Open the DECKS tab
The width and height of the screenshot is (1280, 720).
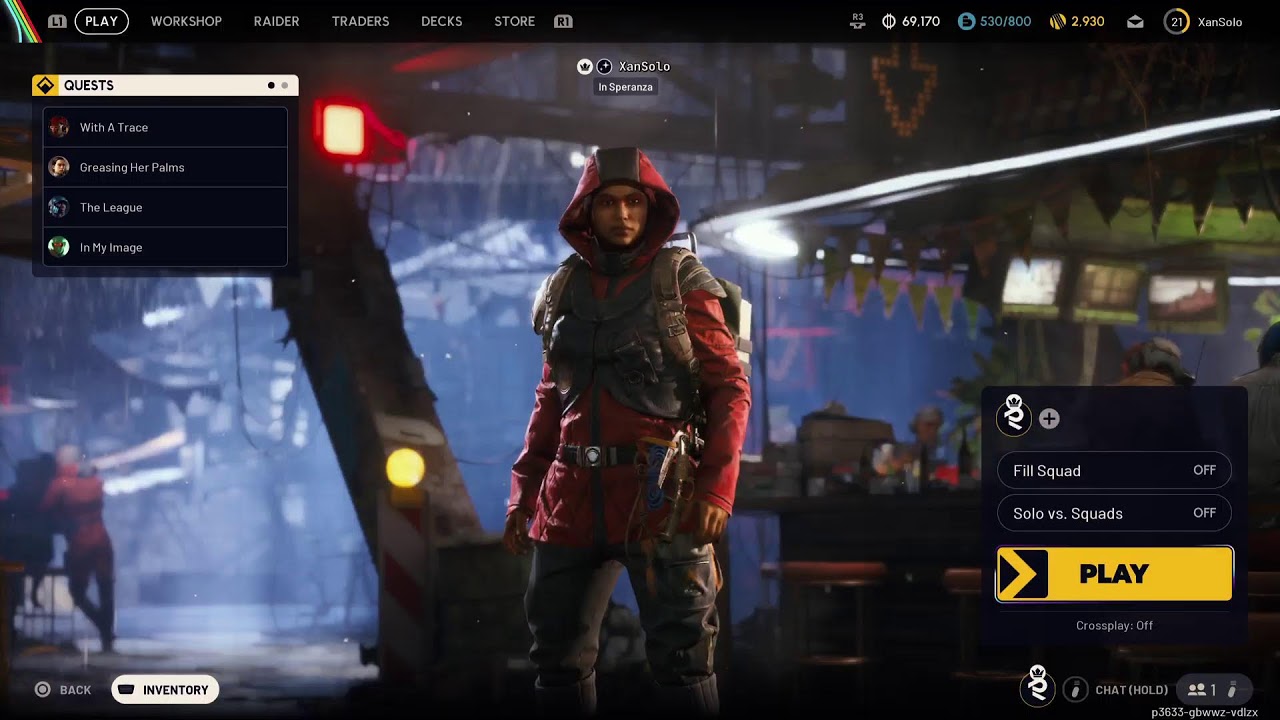(x=441, y=21)
